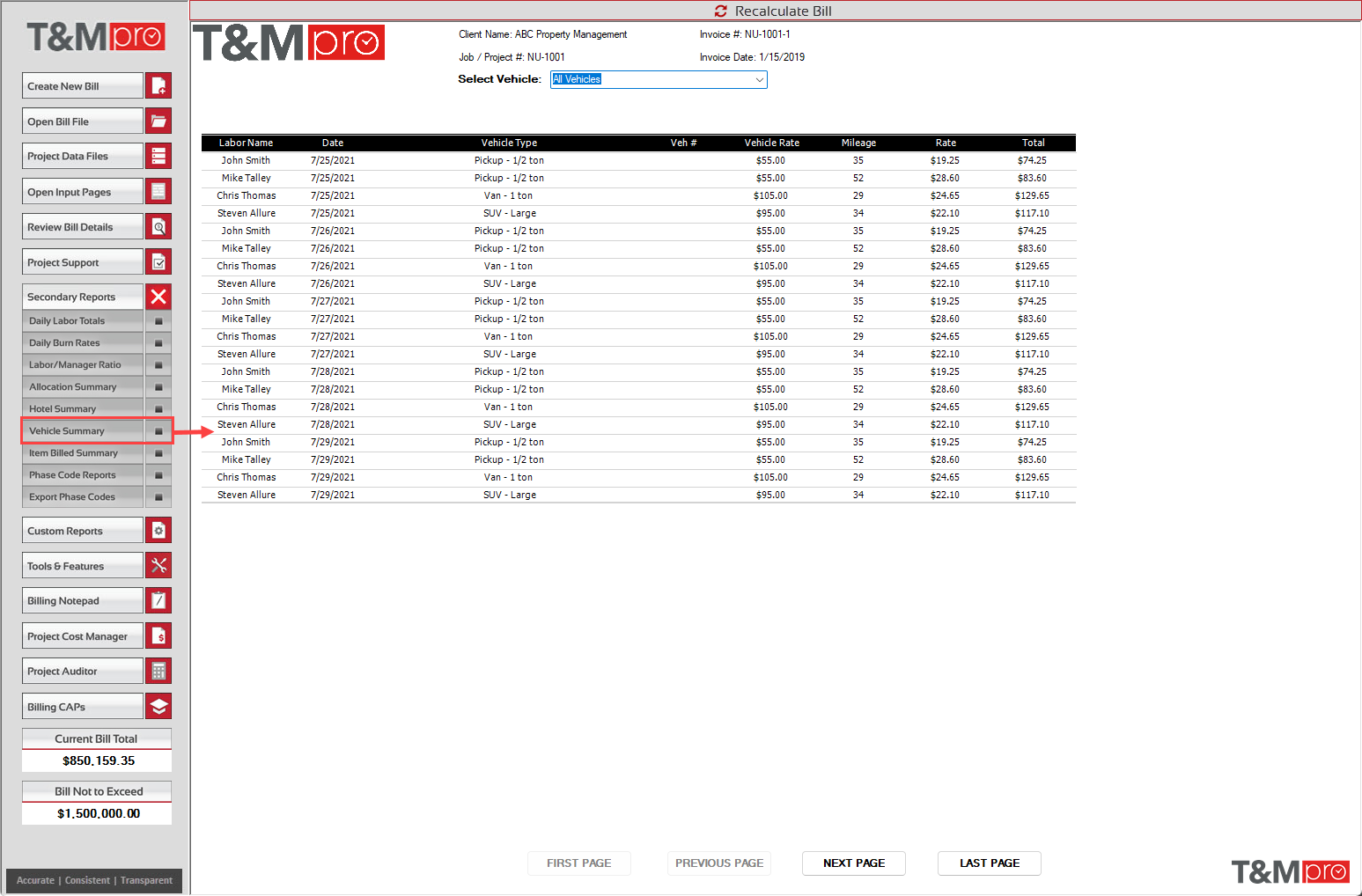Image resolution: width=1362 pixels, height=896 pixels.
Task: Click the square beside Export Phase Codes
Action: tap(158, 497)
